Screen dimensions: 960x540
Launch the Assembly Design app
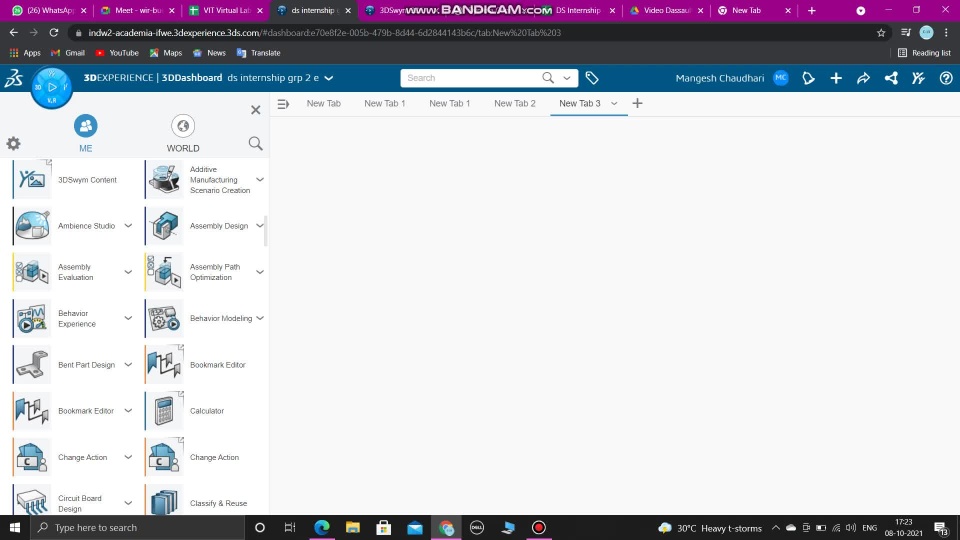pyautogui.click(x=164, y=226)
